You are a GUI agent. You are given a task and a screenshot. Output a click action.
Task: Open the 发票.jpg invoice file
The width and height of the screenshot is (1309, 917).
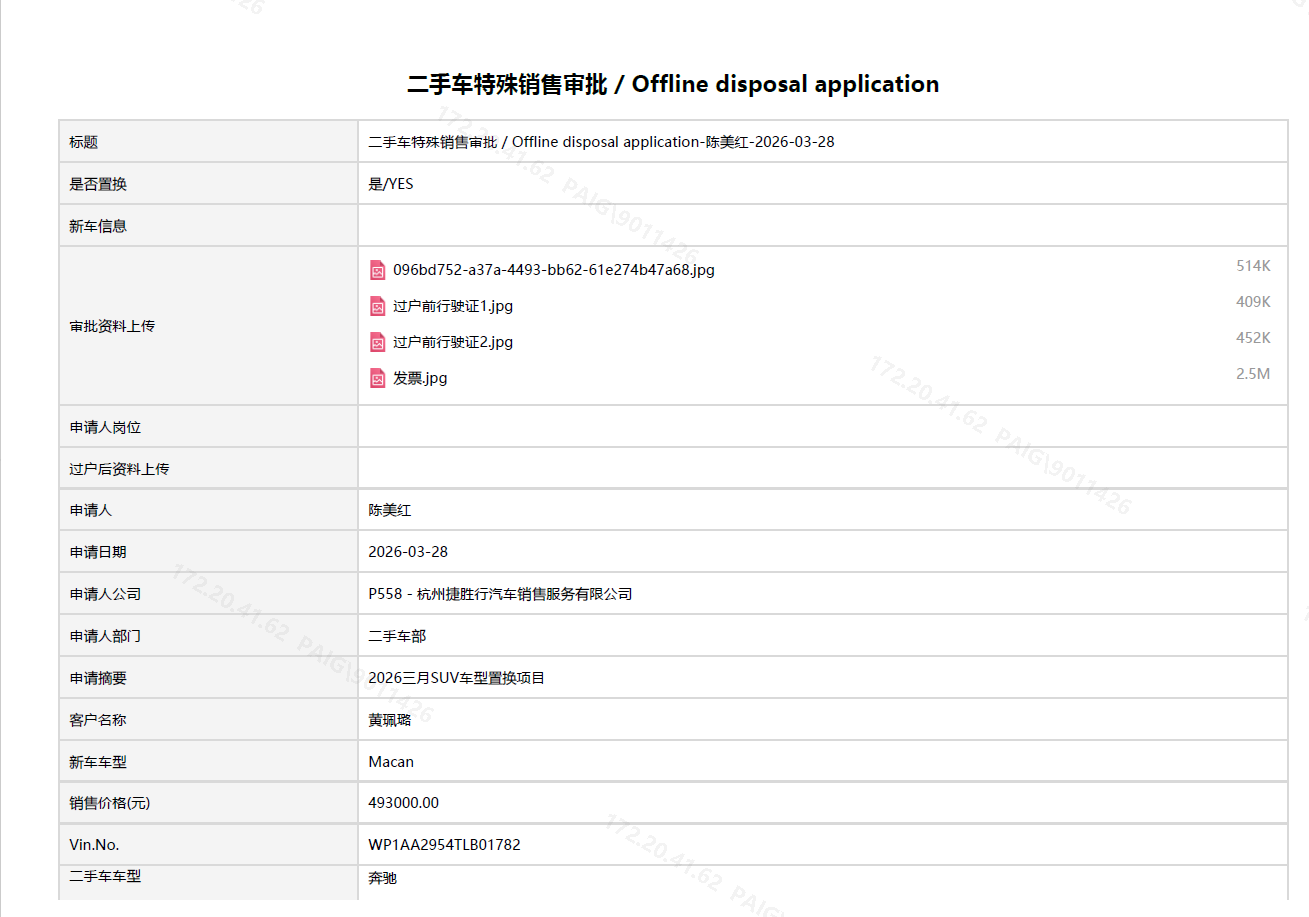[420, 378]
